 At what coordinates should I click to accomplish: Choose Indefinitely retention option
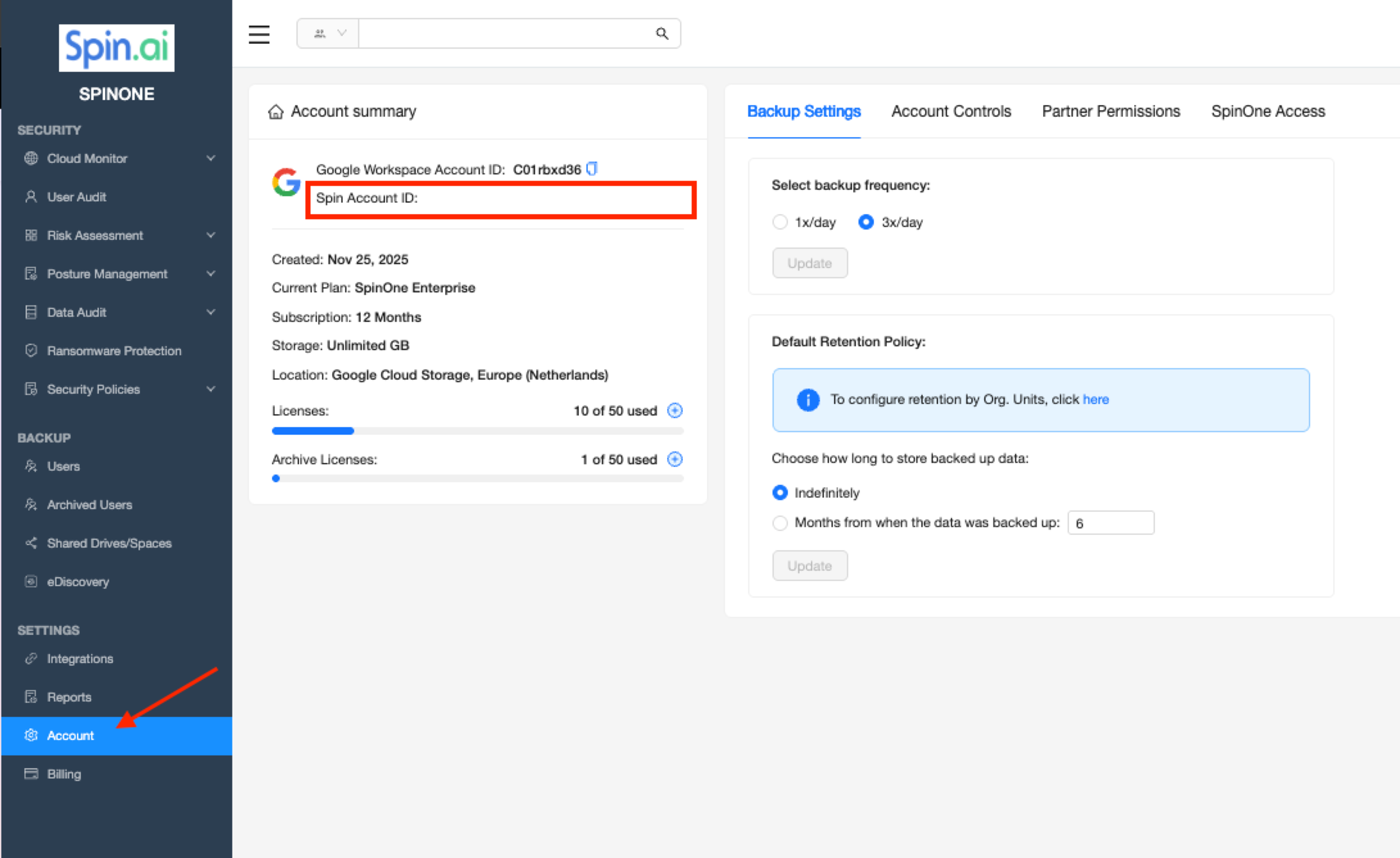click(780, 493)
